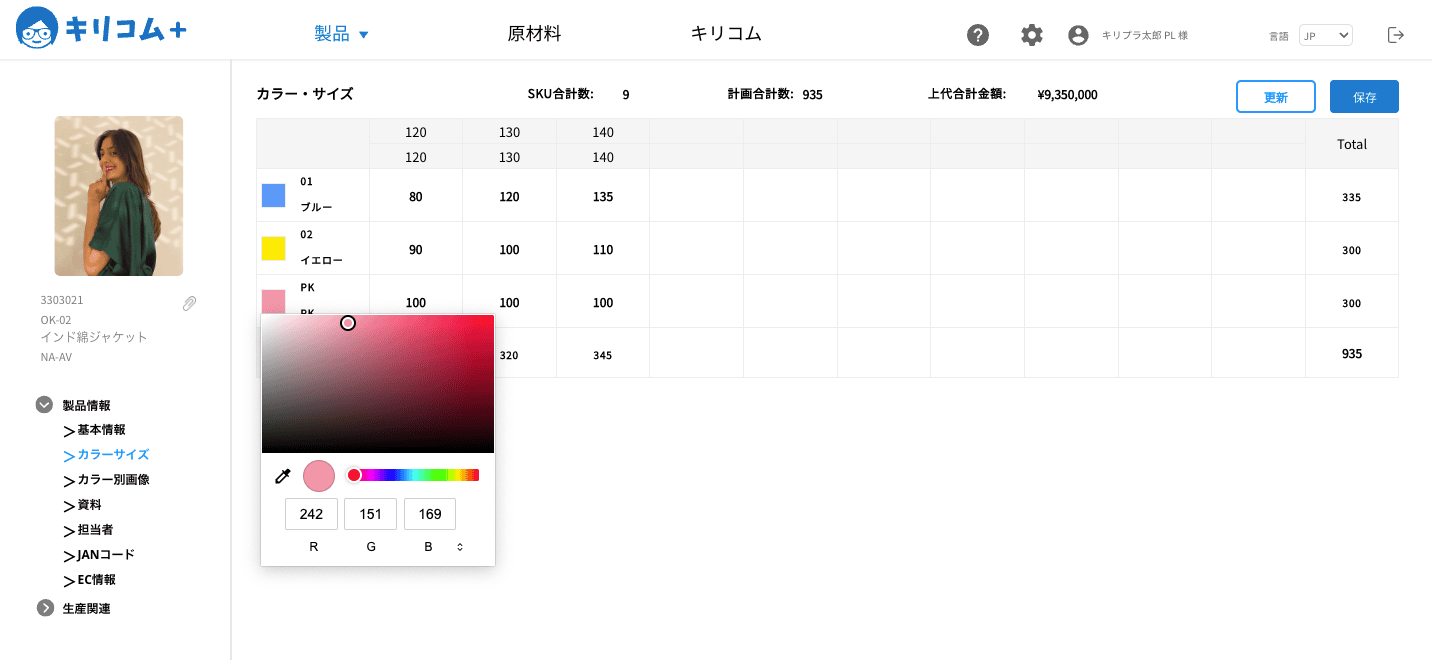Click product name インド綿ジャケット
Screen dimensions: 1432x660
94,337
